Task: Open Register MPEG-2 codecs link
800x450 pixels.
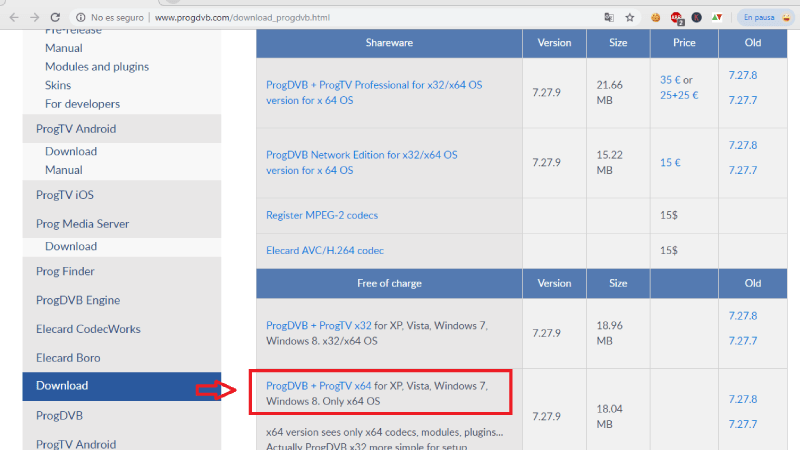Action: [x=322, y=215]
